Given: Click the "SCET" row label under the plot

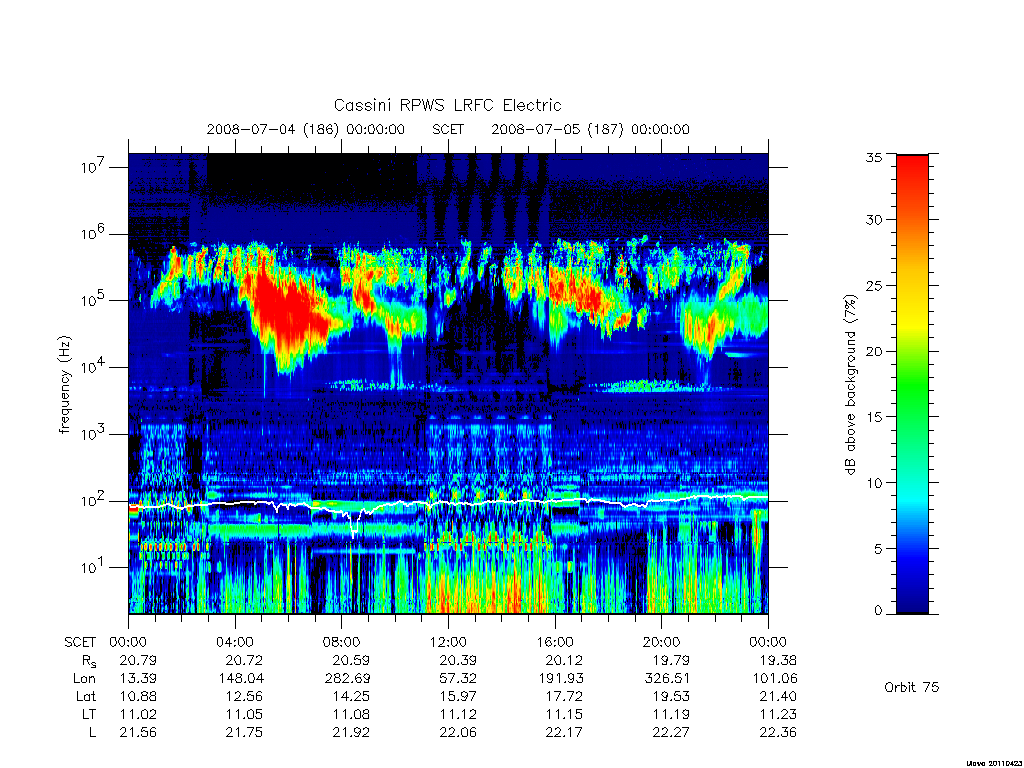Looking at the screenshot, I should pyautogui.click(x=80, y=642).
